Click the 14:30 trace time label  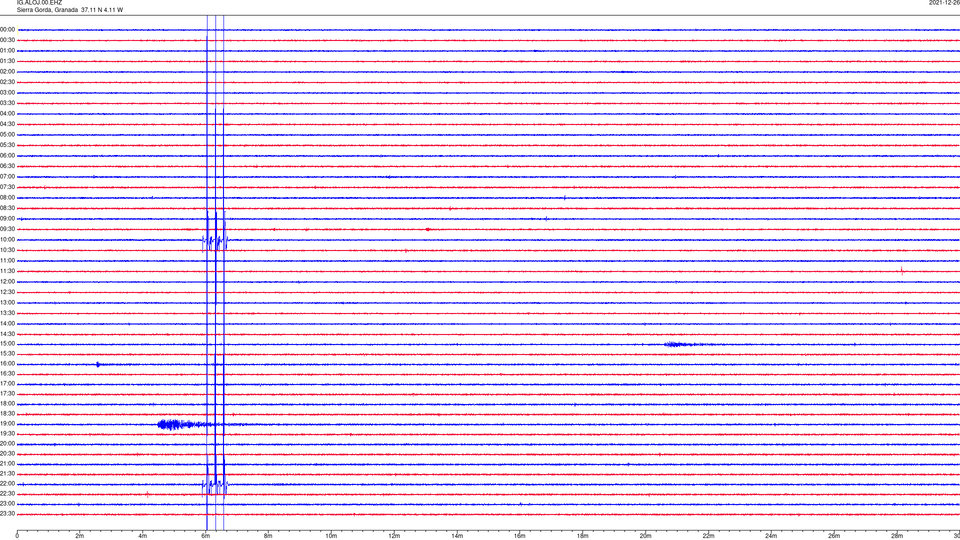coord(7,334)
